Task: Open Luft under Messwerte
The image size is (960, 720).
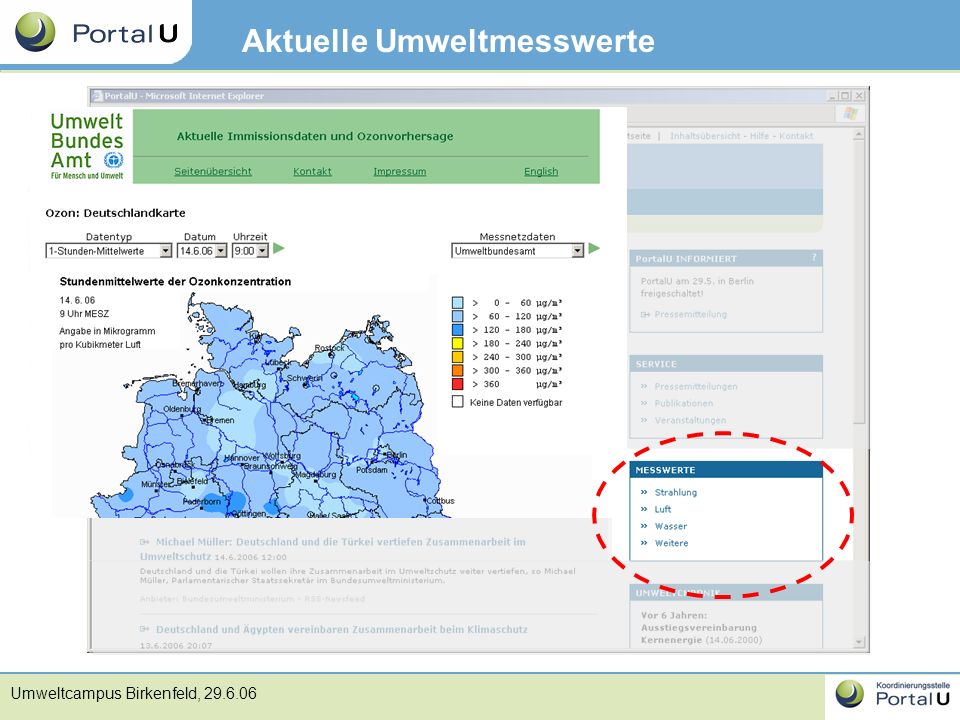Action: 662,509
